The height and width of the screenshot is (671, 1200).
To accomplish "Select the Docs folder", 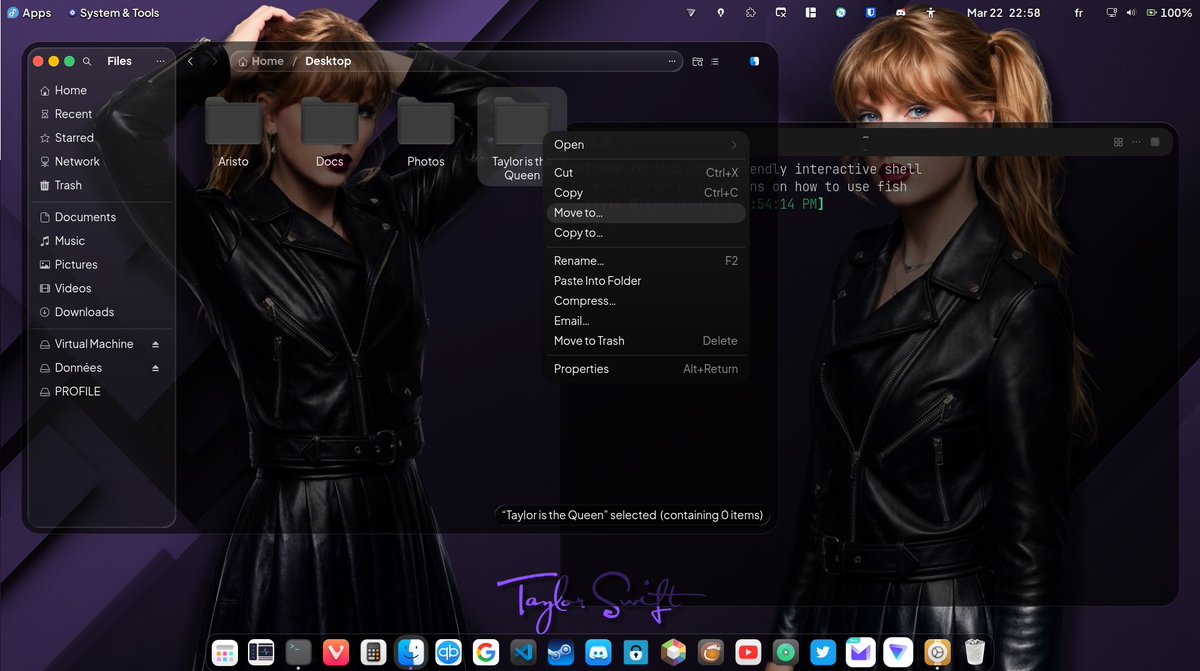I will (x=329, y=131).
